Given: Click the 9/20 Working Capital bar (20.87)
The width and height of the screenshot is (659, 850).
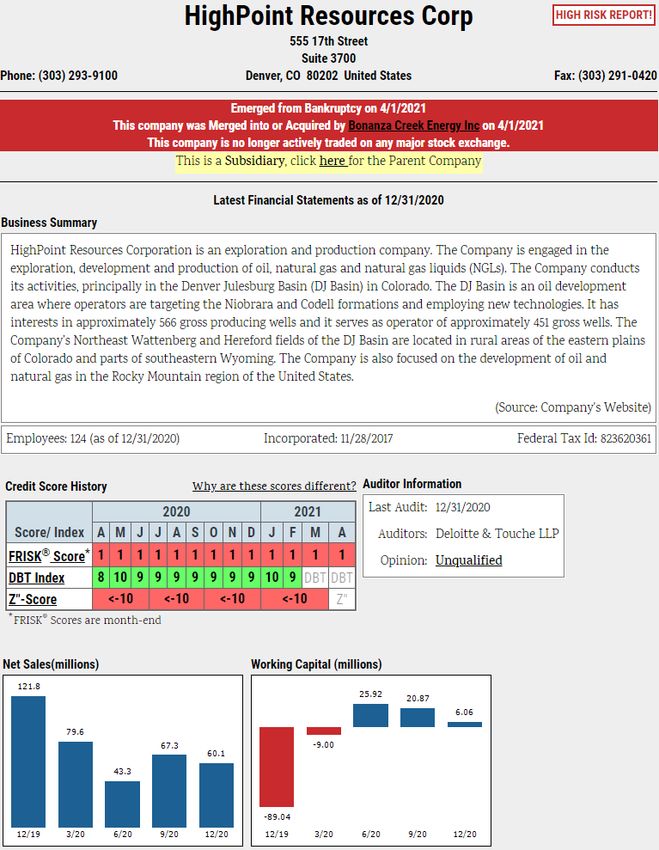Looking at the screenshot, I should coord(417,717).
